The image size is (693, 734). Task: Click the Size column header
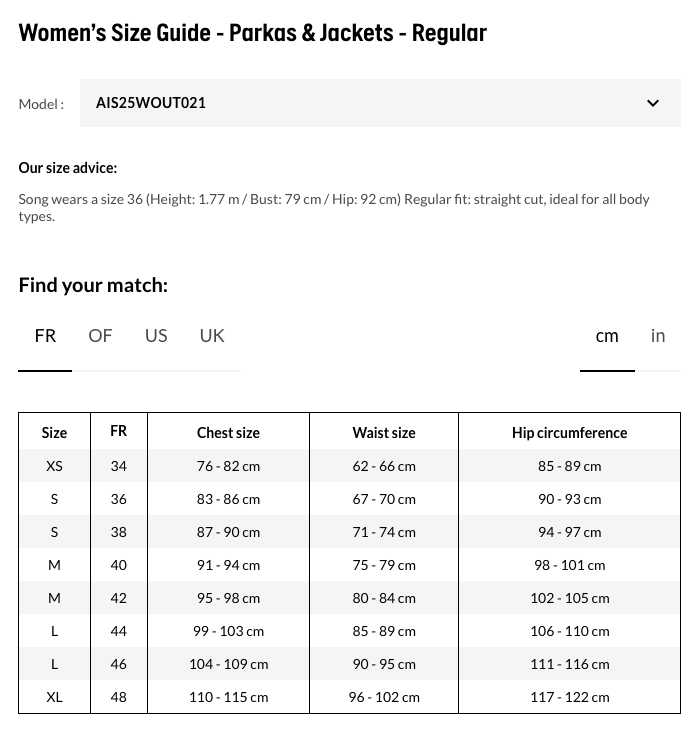tap(54, 433)
